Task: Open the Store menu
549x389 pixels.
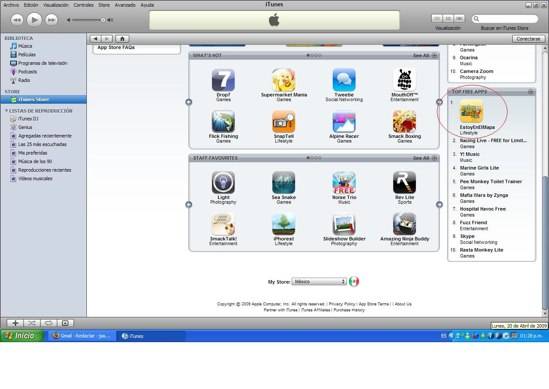Action: pyautogui.click(x=104, y=5)
